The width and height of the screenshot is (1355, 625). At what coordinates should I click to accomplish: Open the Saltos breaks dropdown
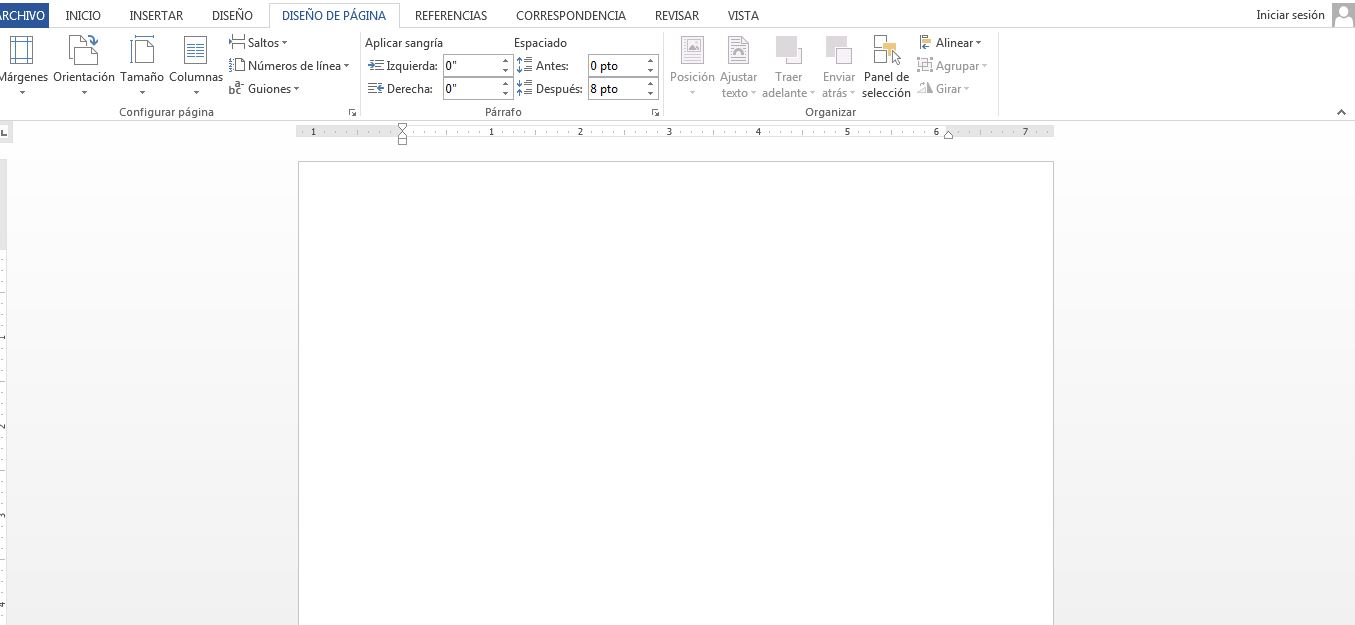258,43
